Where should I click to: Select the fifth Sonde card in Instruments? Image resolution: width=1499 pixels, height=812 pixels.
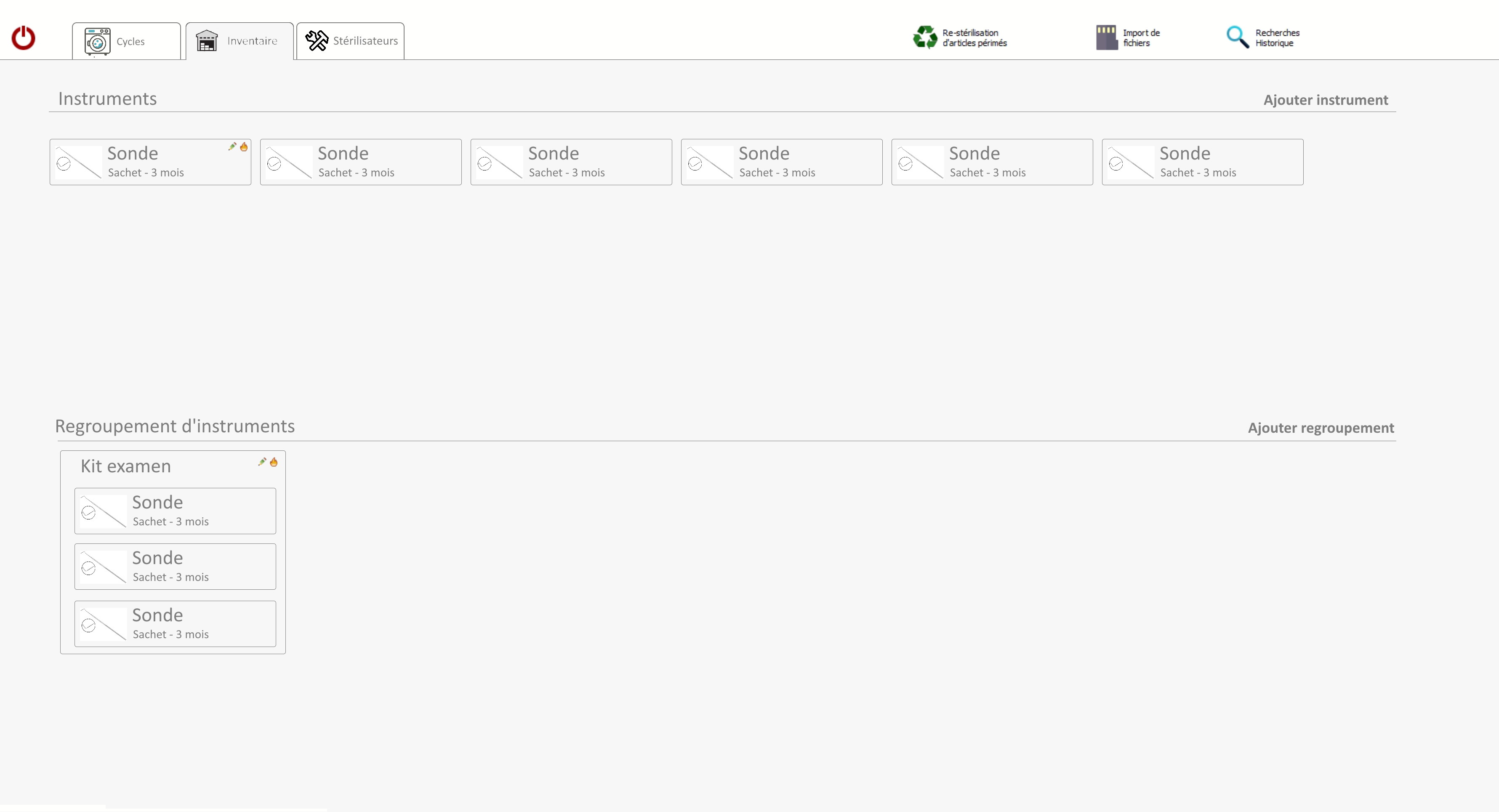[x=992, y=162]
